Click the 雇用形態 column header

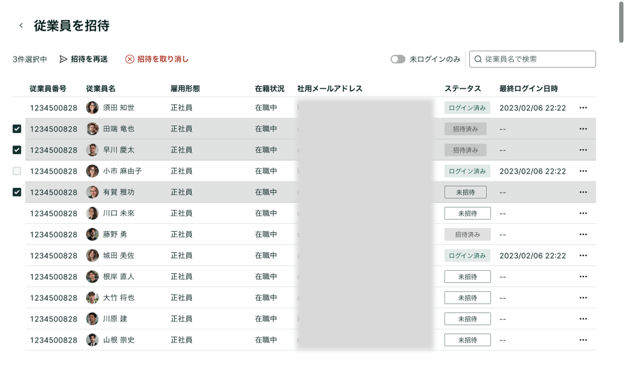[185, 89]
